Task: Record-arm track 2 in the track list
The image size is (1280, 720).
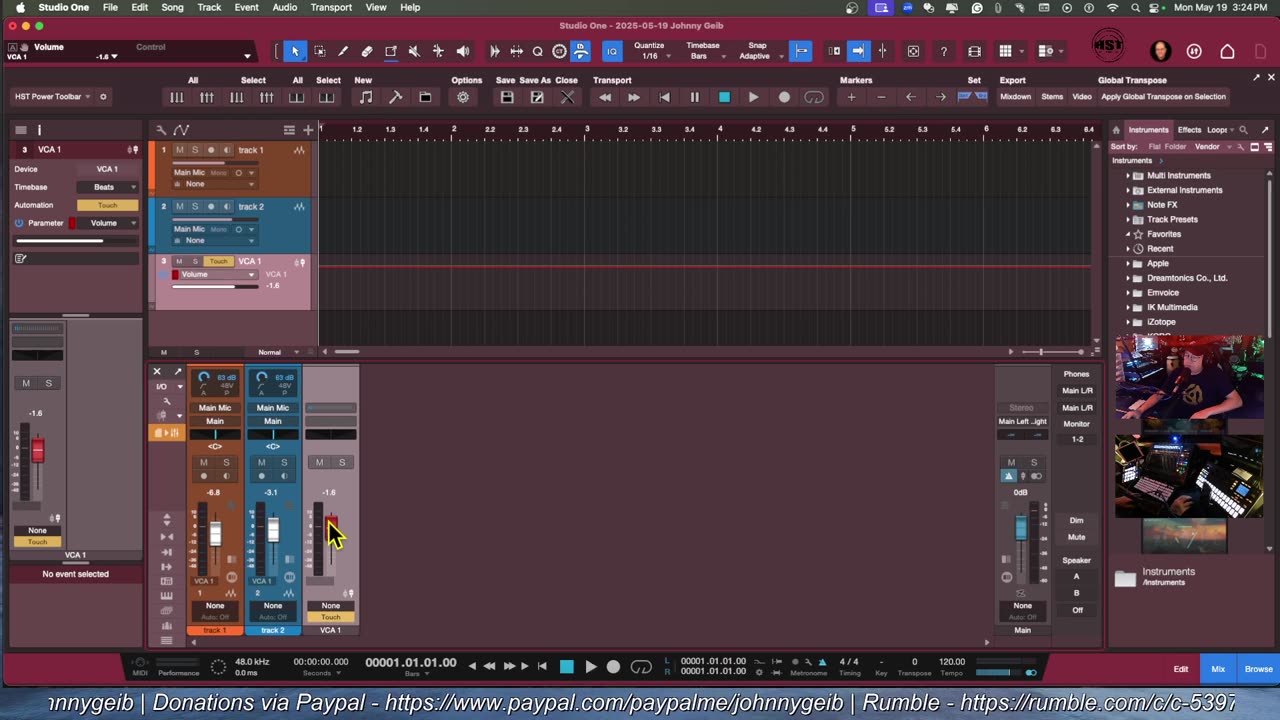Action: pos(210,206)
